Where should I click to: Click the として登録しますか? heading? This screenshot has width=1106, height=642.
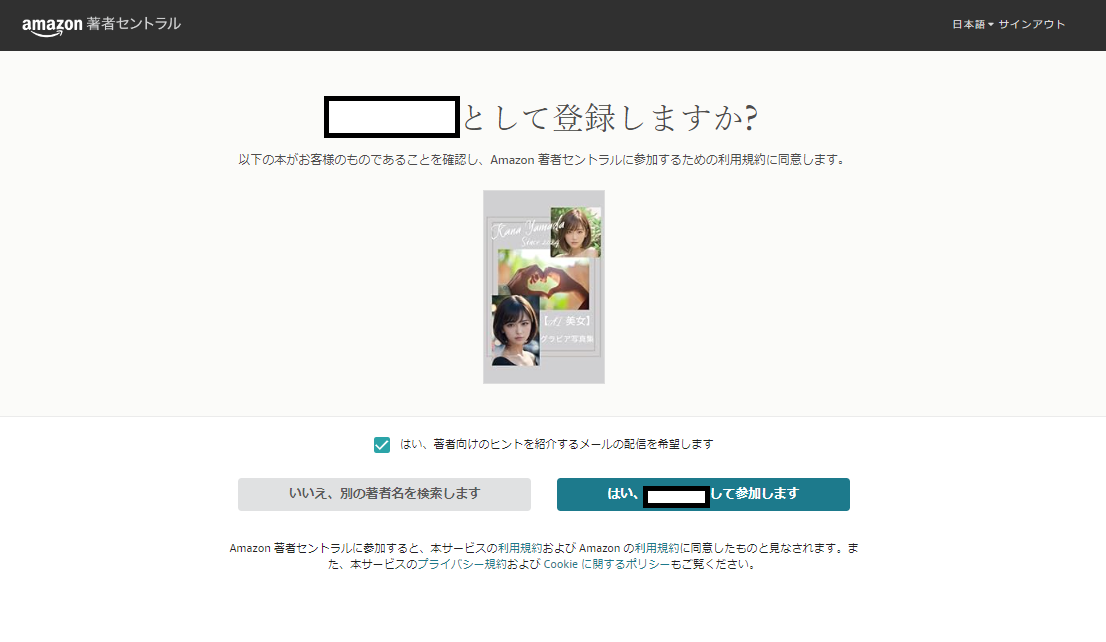pos(609,118)
